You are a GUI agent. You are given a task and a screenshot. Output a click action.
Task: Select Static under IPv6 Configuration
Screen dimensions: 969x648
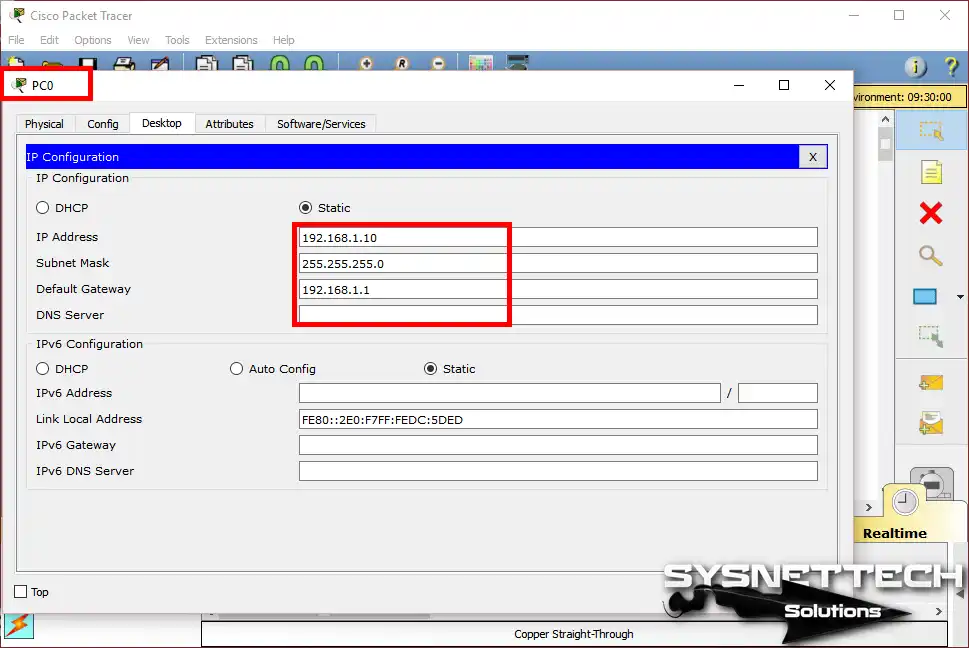(430, 369)
